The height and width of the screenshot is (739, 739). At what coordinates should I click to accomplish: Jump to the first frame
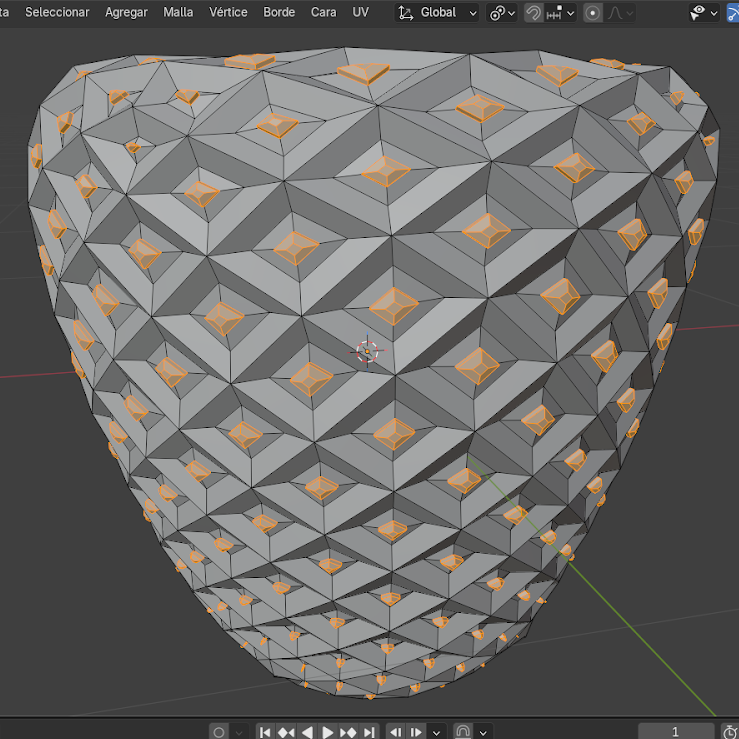(x=266, y=732)
